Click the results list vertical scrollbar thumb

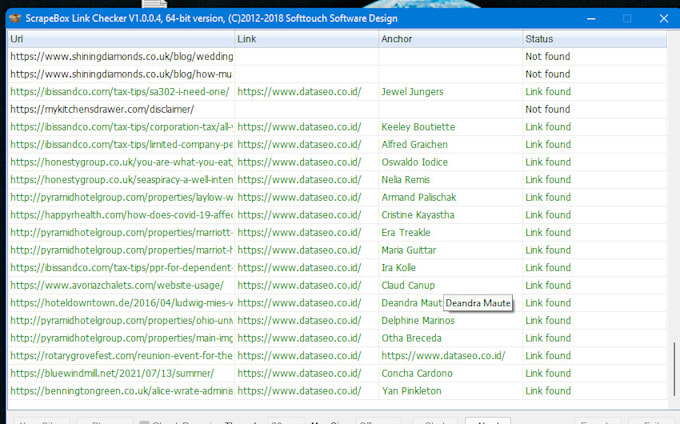point(674,369)
